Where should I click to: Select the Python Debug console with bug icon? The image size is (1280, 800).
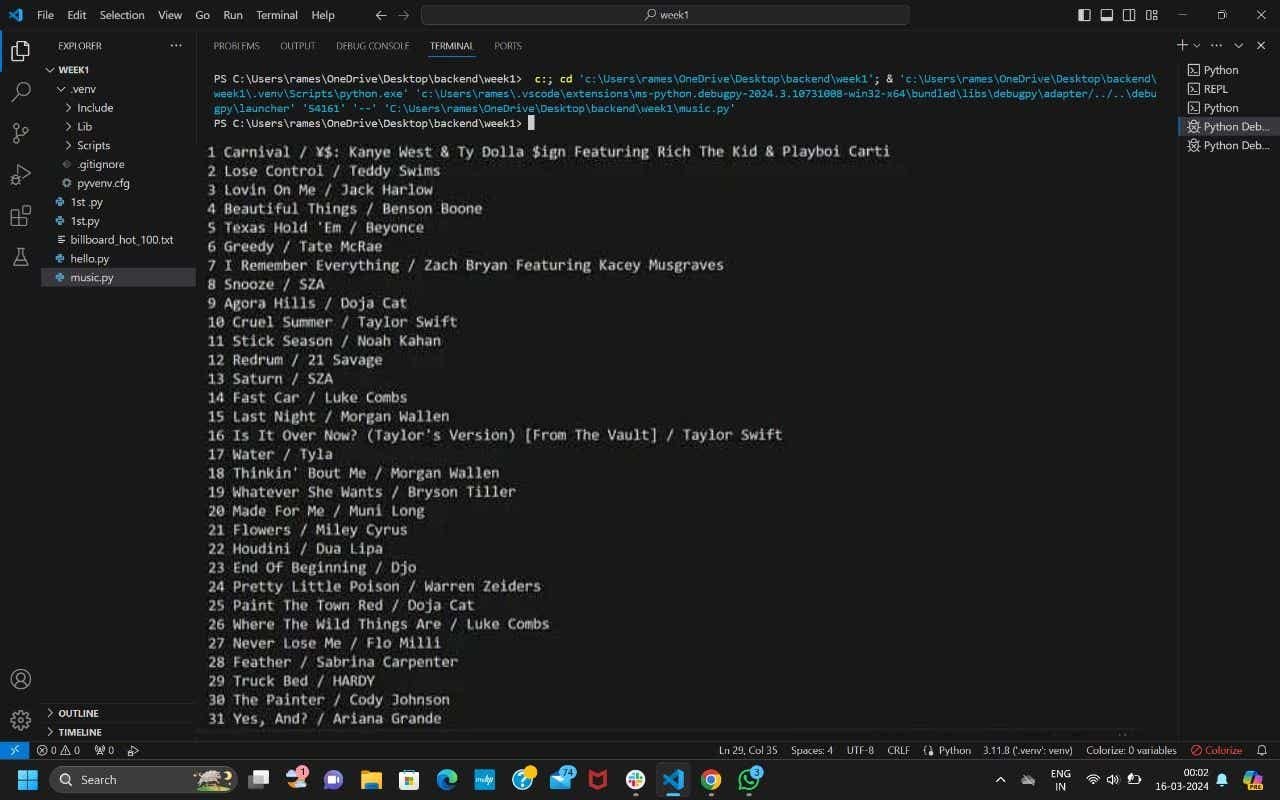1228,126
